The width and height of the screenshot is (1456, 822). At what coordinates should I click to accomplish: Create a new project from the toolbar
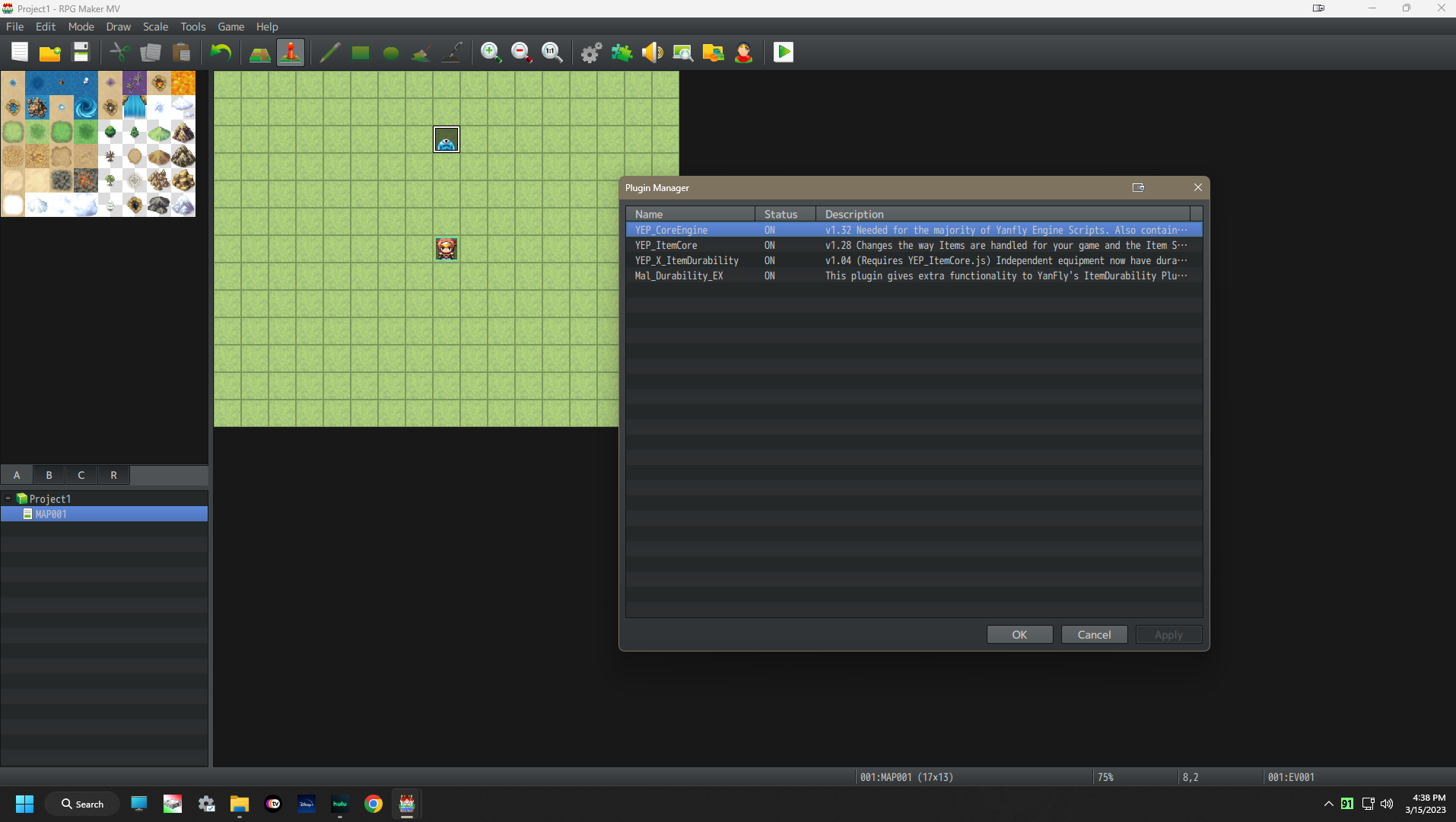tap(20, 53)
